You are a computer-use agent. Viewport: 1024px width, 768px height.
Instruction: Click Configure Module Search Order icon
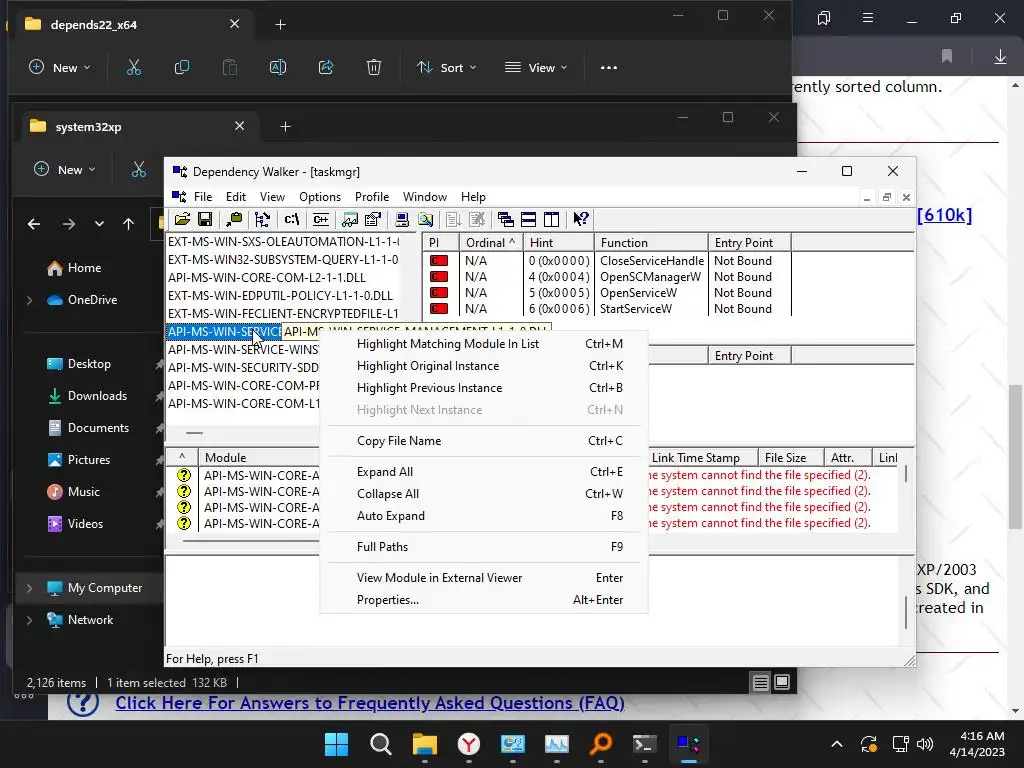(425, 219)
